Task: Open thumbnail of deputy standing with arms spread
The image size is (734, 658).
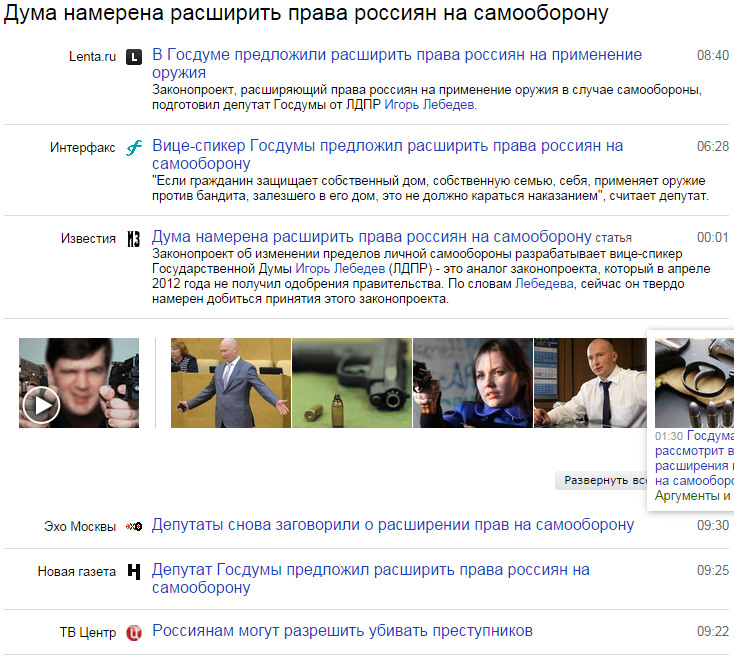Action: (231, 383)
